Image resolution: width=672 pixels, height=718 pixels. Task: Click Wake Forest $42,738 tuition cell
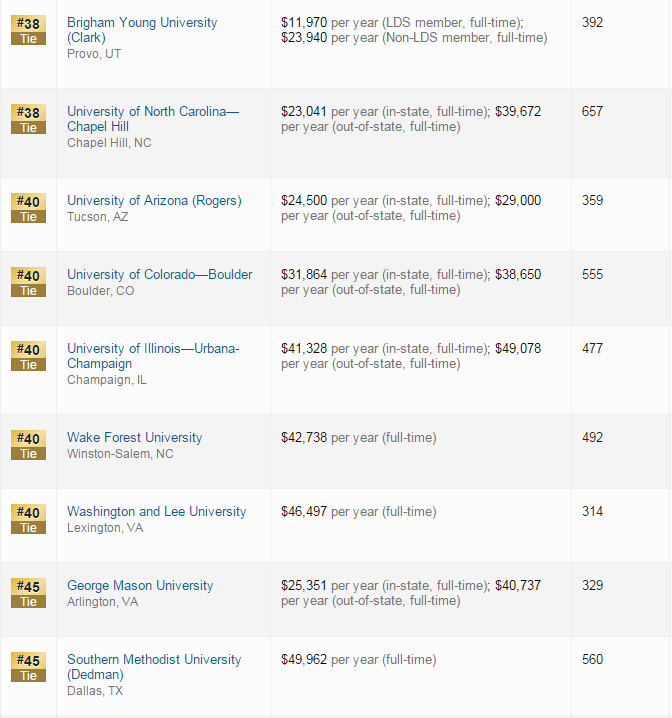358,438
